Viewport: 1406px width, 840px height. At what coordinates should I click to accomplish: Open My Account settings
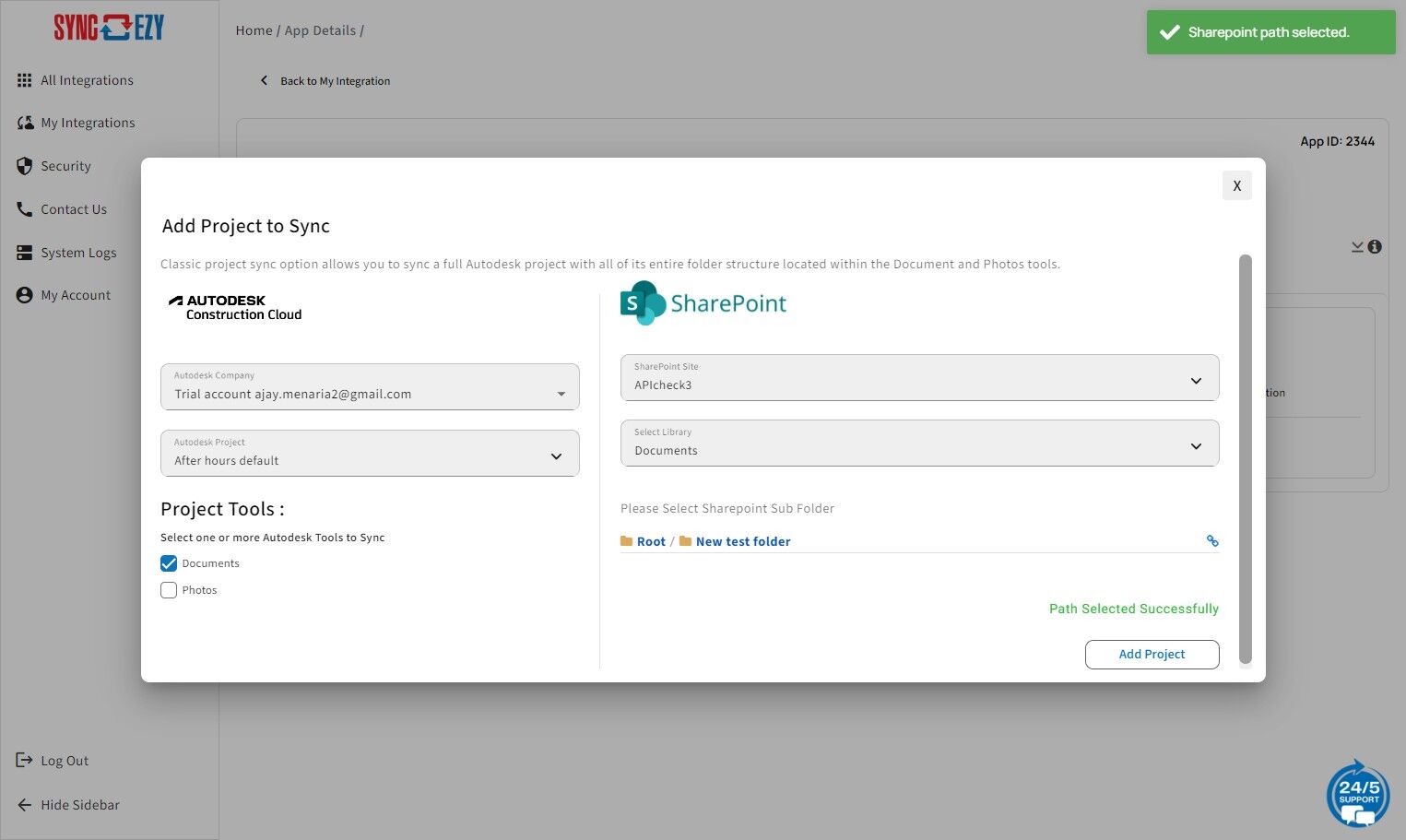[x=76, y=295]
